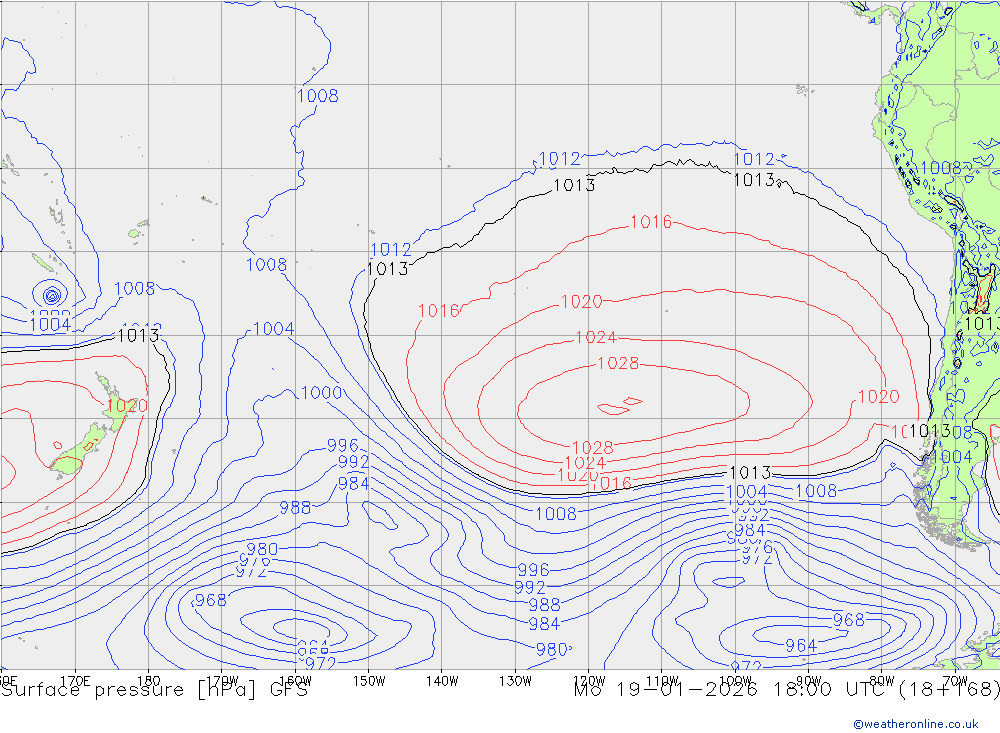1000x733 pixels.
Task: Click the red 1020 label over New Zealand
Action: (127, 406)
